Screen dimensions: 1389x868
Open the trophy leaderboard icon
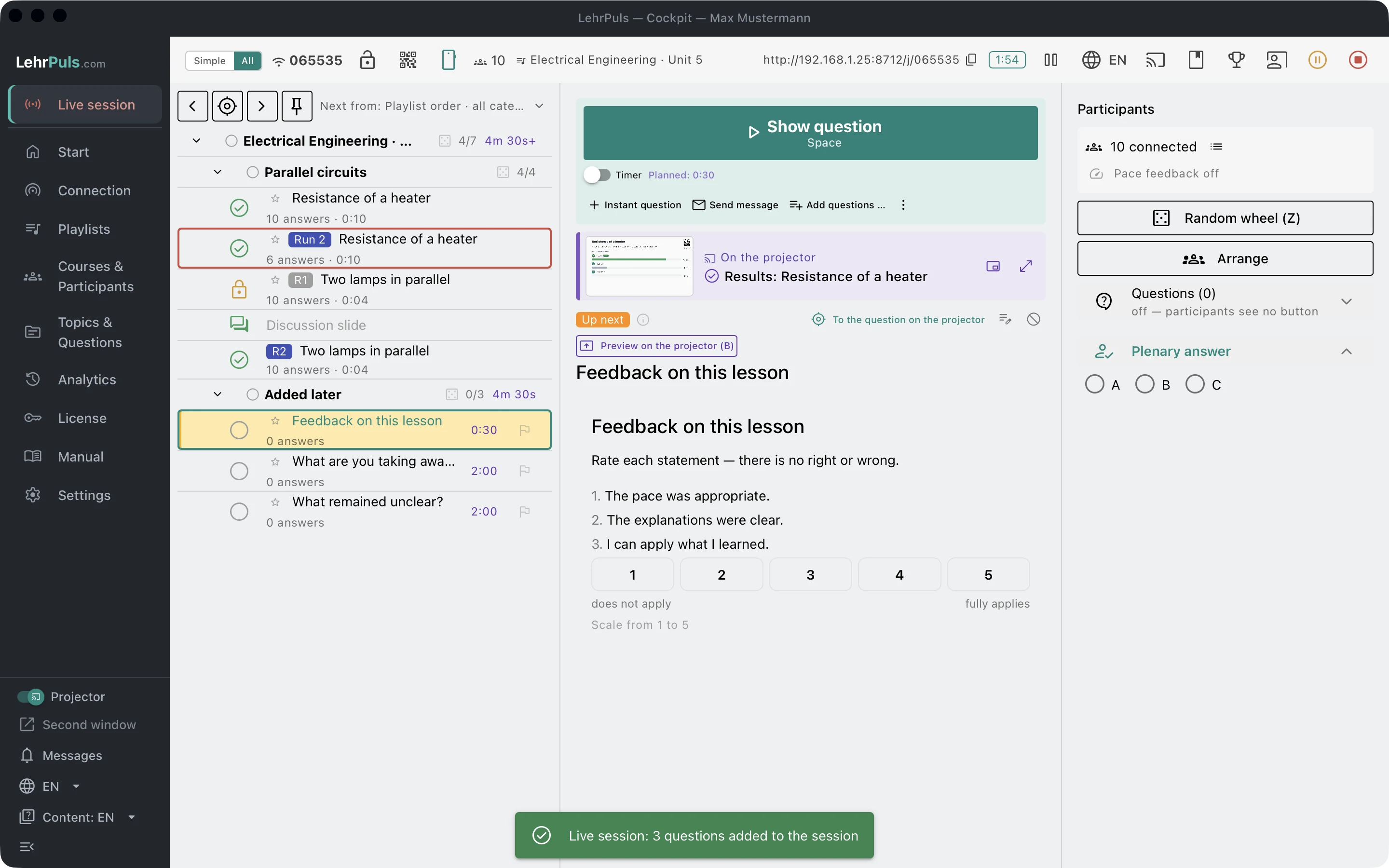tap(1236, 60)
